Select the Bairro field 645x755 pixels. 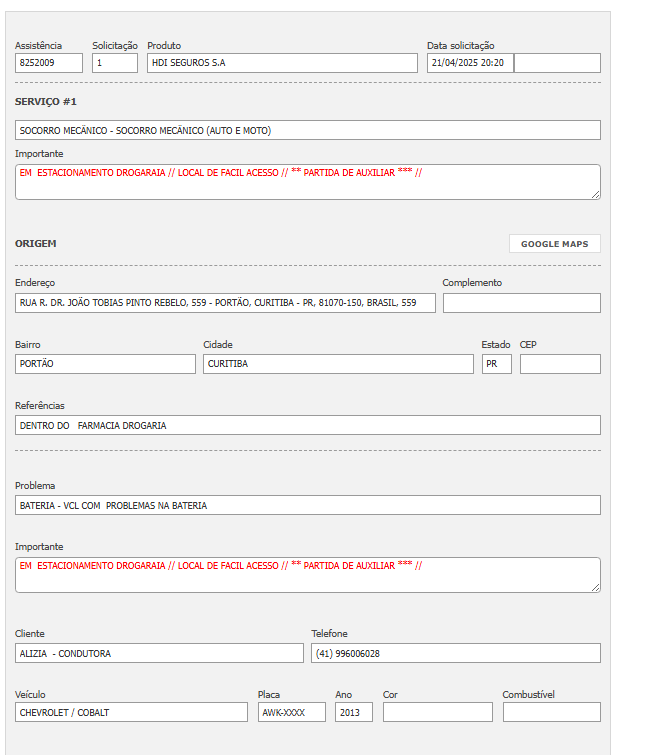click(105, 364)
